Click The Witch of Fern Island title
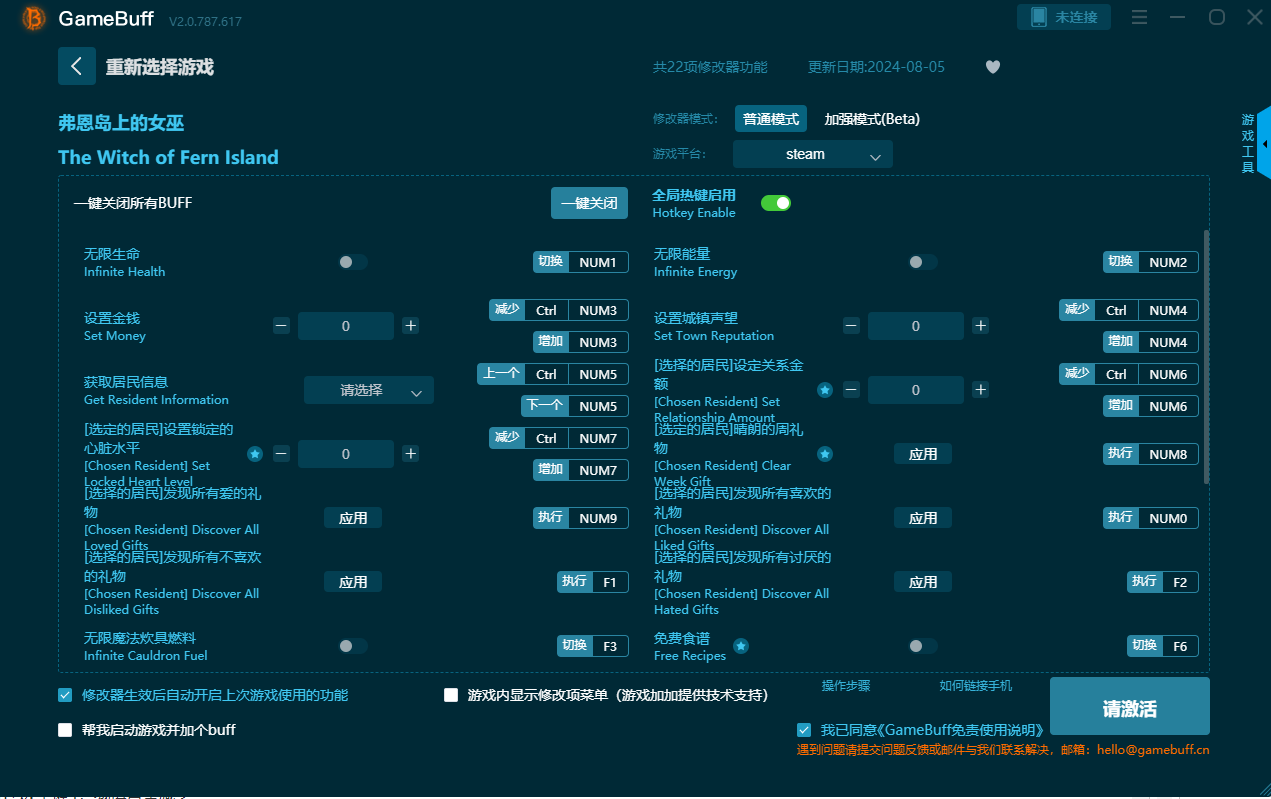 click(x=168, y=157)
